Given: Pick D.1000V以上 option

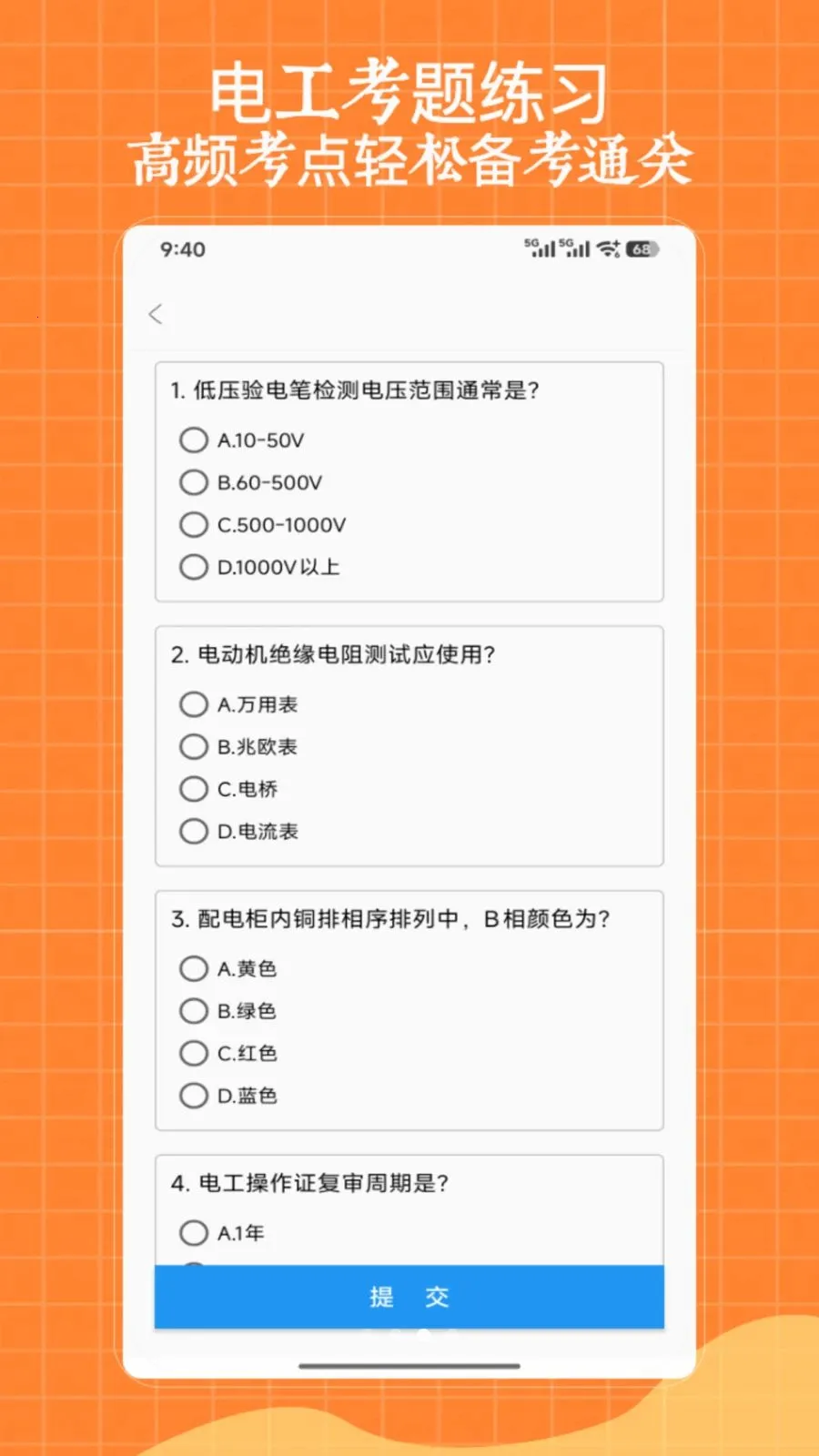Looking at the screenshot, I should click(x=194, y=567).
